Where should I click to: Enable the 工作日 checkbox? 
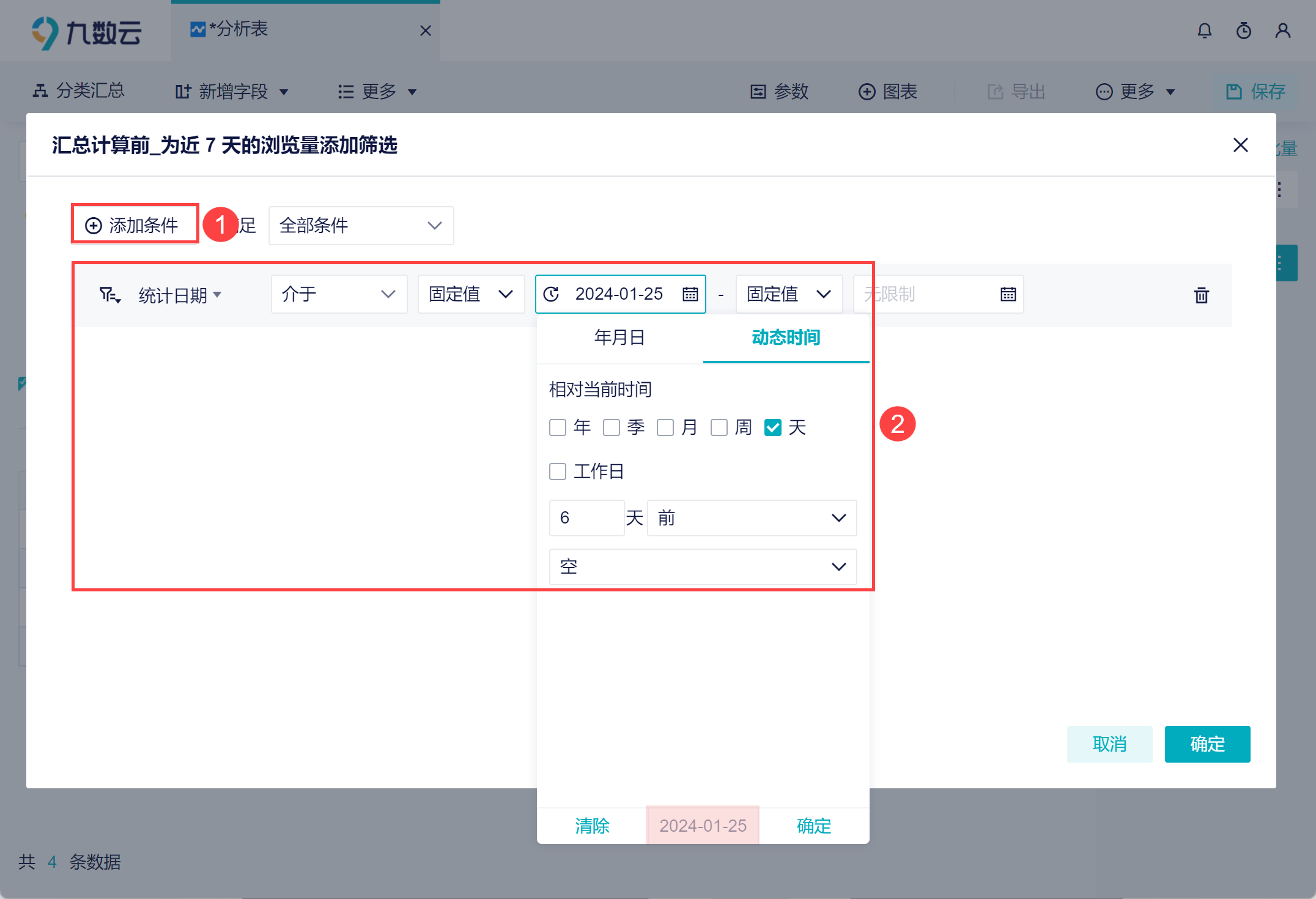pyautogui.click(x=558, y=472)
